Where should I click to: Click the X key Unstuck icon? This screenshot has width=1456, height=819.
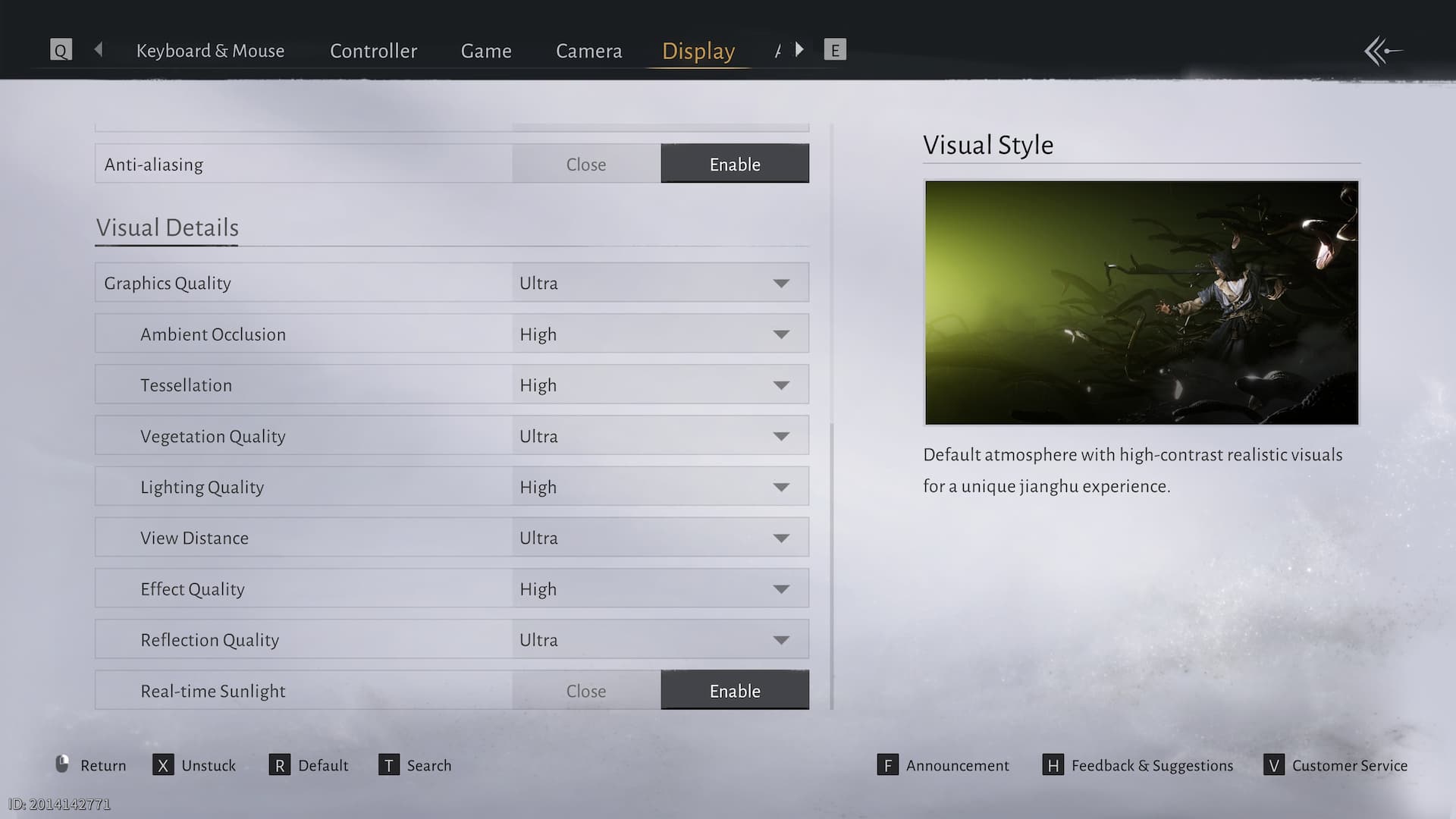(x=162, y=765)
